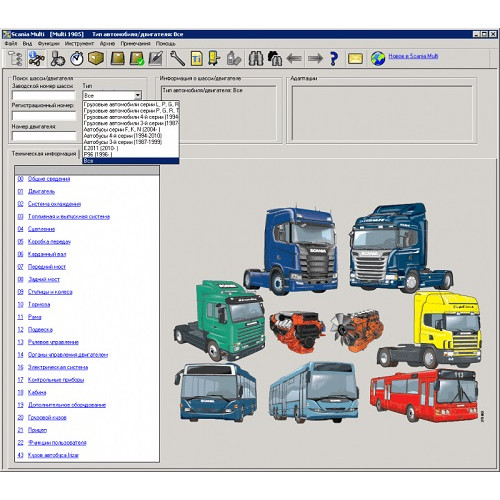Select the parts diagram info icon
Screen dimensions: 500x500
click(36, 58)
